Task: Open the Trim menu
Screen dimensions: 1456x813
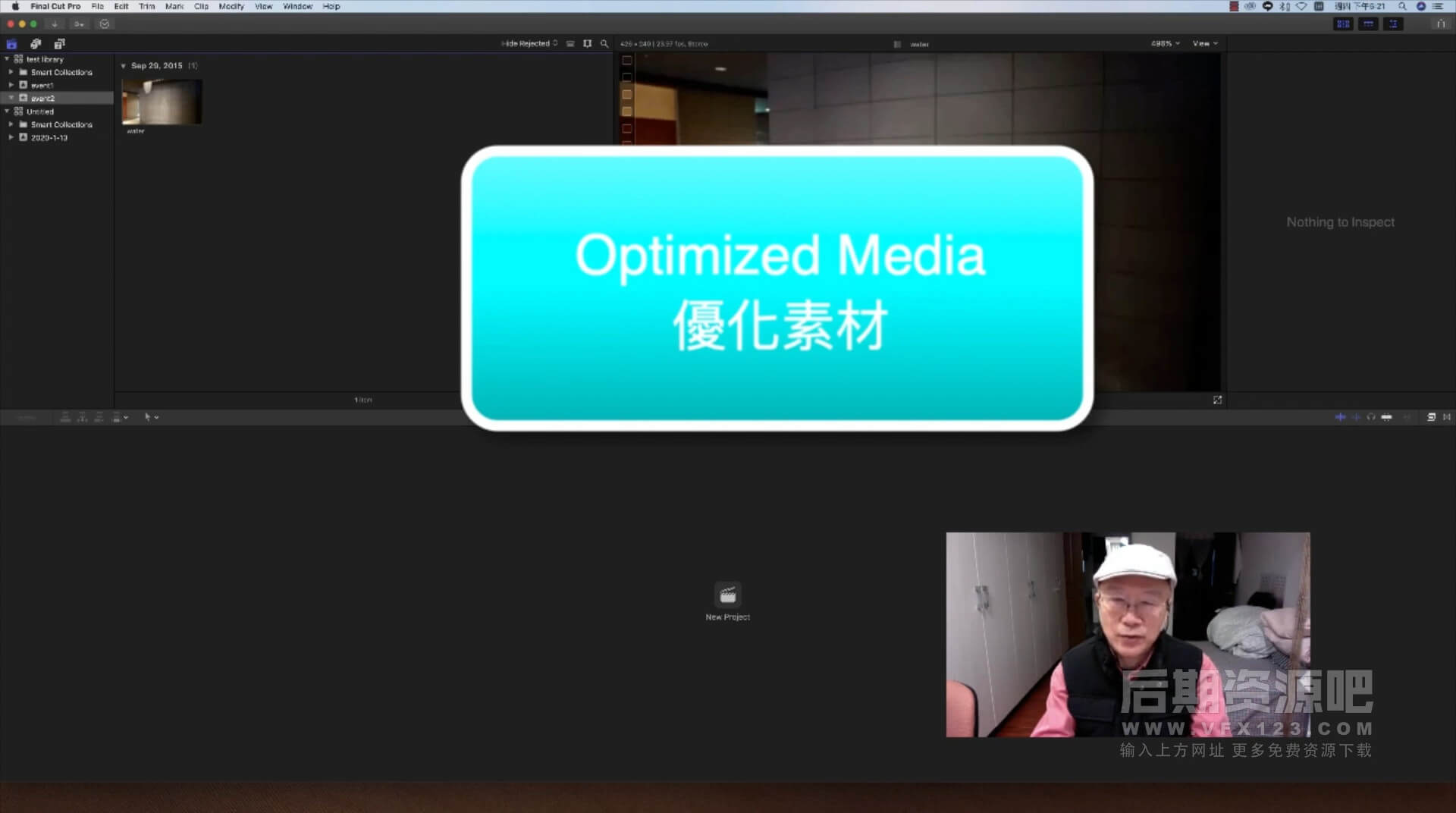Action: [147, 6]
